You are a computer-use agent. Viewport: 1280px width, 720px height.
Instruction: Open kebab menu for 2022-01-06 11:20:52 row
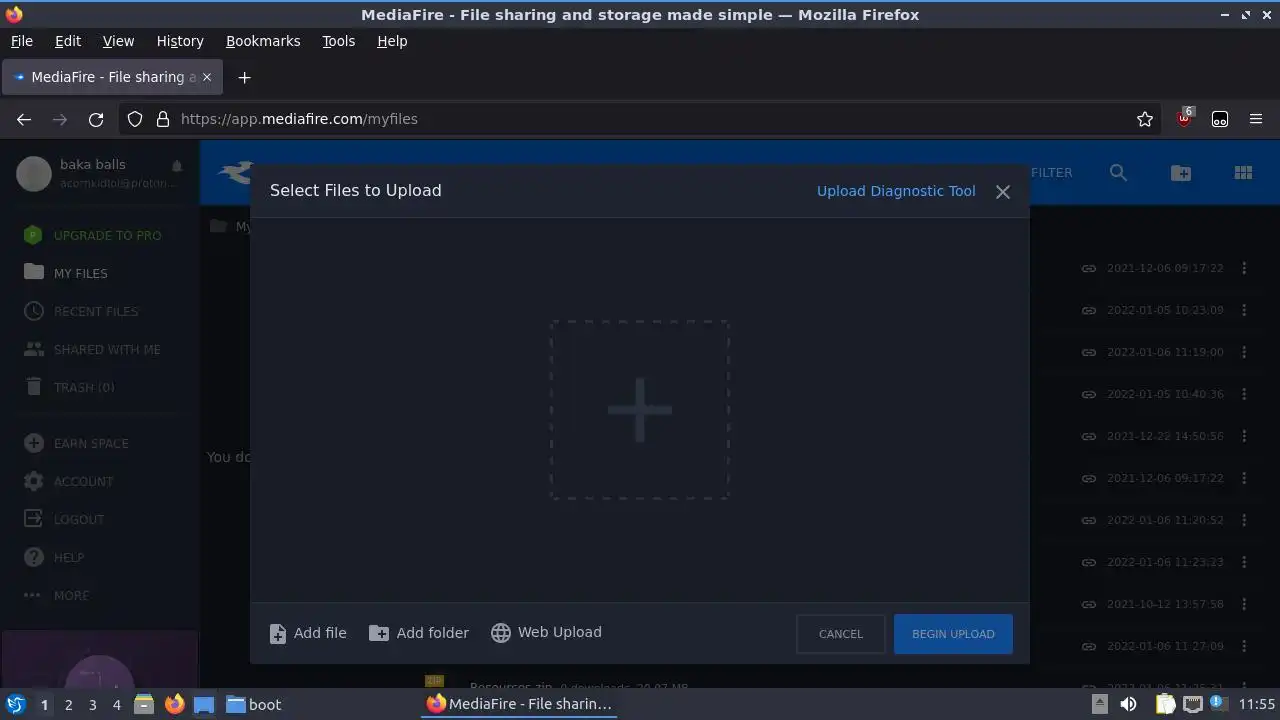click(1244, 520)
